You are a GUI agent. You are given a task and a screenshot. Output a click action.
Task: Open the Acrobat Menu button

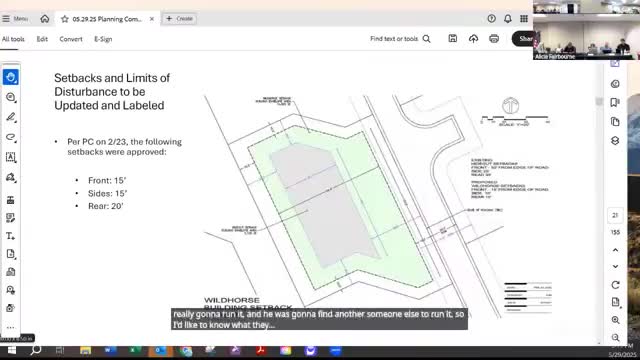coord(15,19)
